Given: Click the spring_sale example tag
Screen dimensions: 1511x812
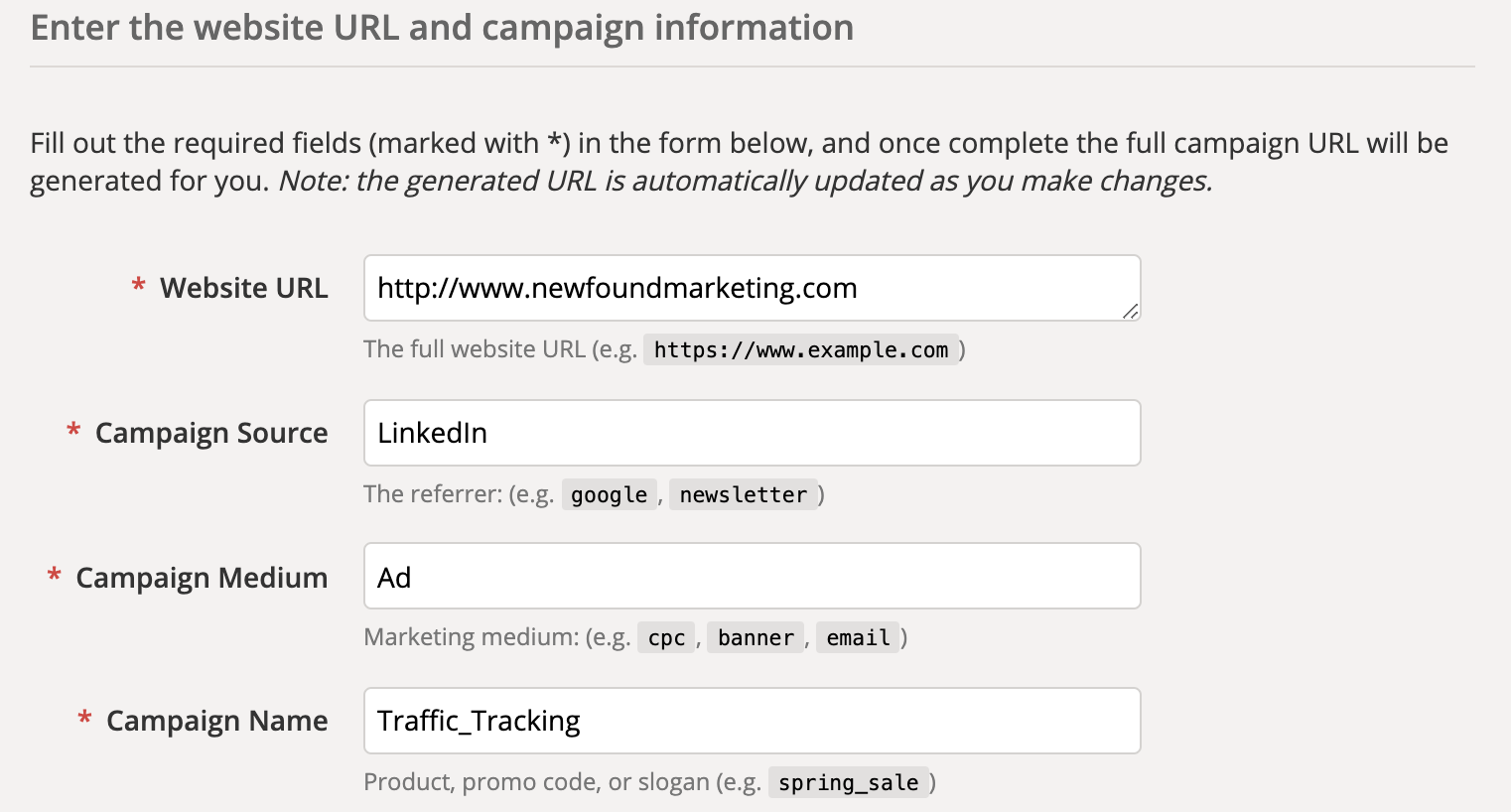Looking at the screenshot, I should [x=848, y=782].
